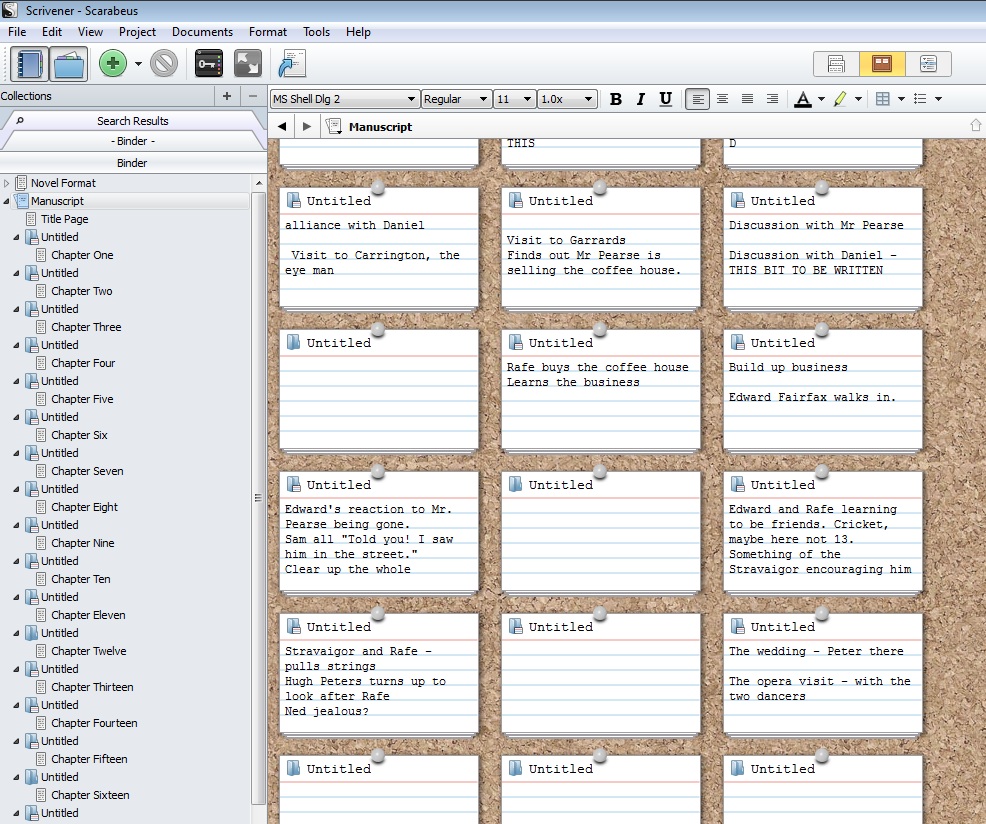Viewport: 986px width, 824px height.
Task: Open the MS Shell Dlg 2 font dropdown
Action: pyautogui.click(x=344, y=99)
